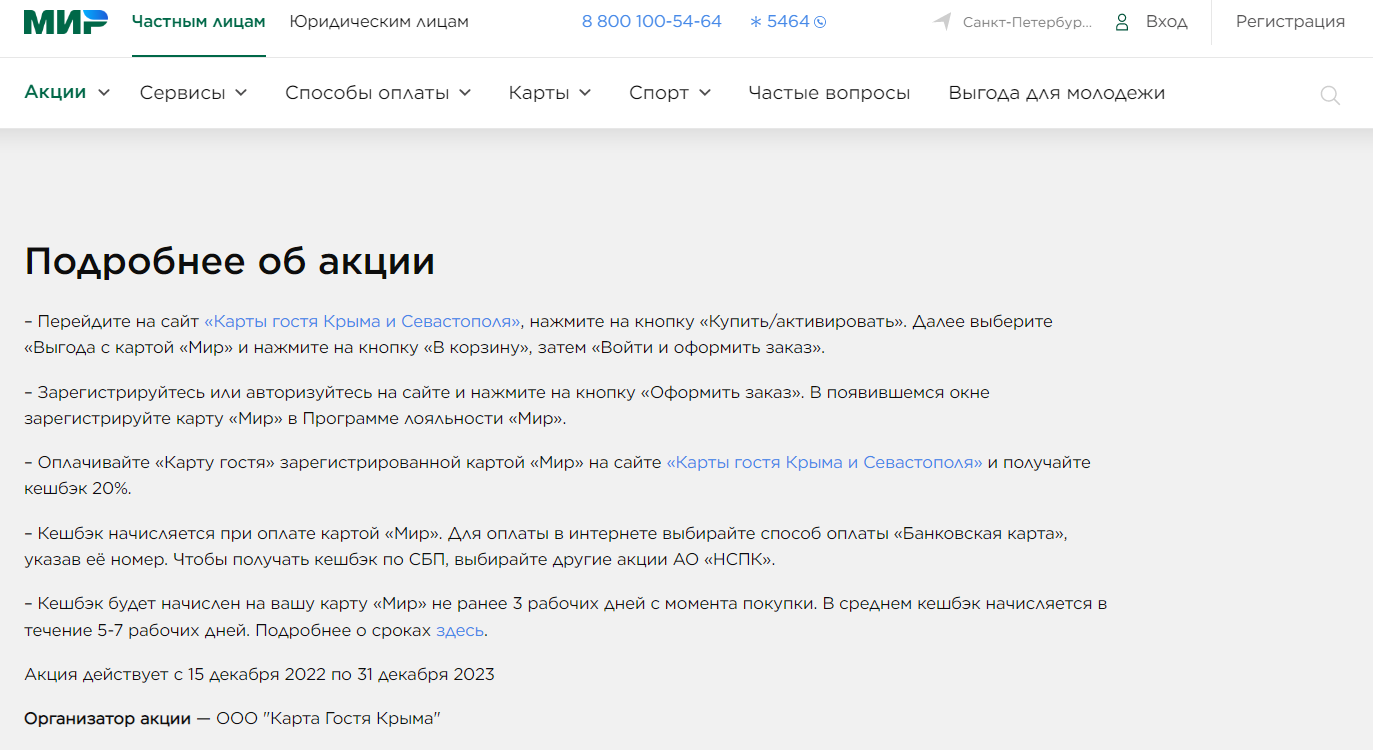
Task: Open the Карты dropdown
Action: [x=539, y=91]
